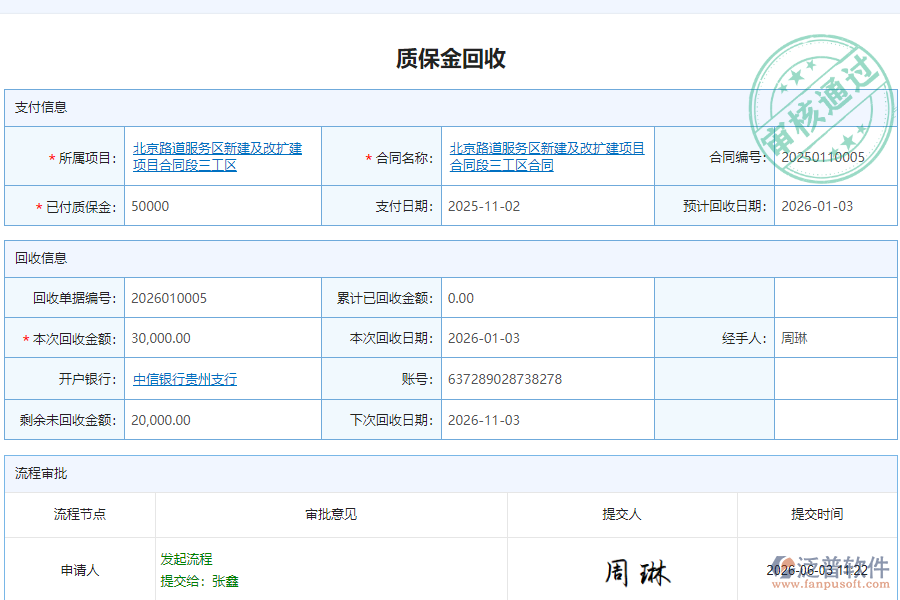Click the 张鑫 recipient link
The height and width of the screenshot is (600, 900).
[x=225, y=580]
